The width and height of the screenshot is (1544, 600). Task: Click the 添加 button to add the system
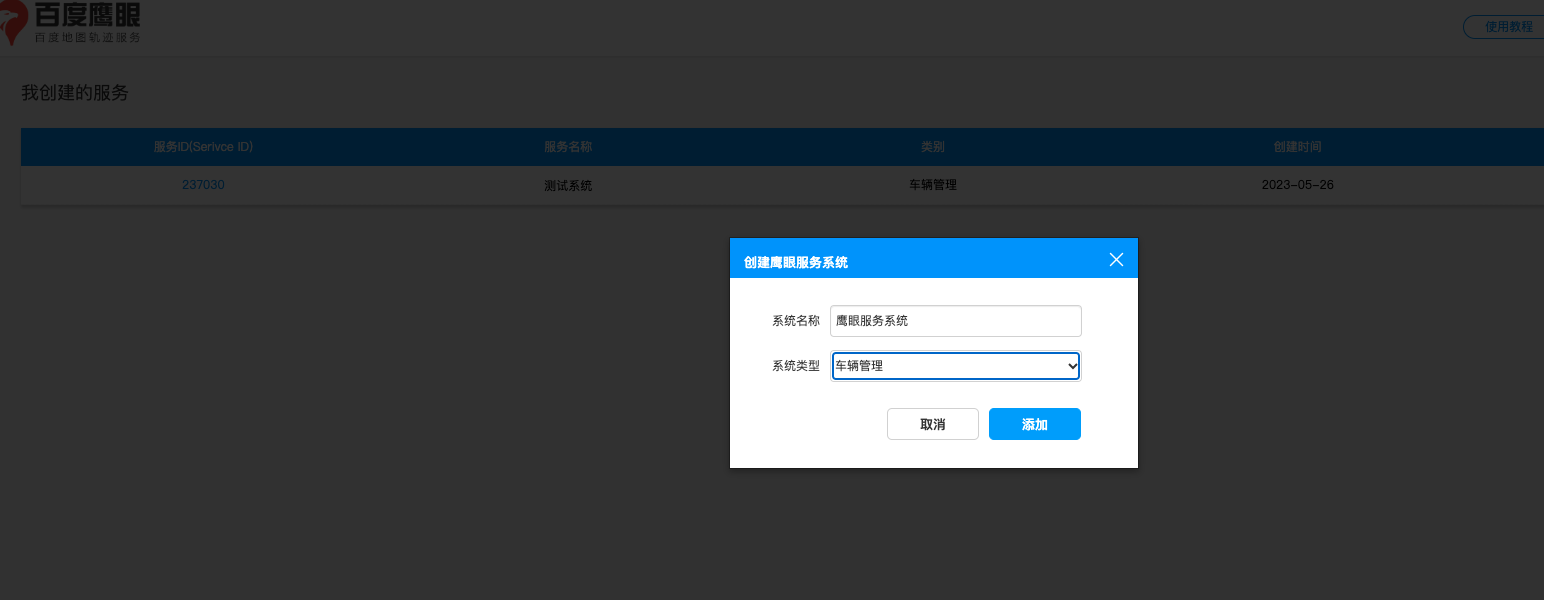pyautogui.click(x=1034, y=423)
